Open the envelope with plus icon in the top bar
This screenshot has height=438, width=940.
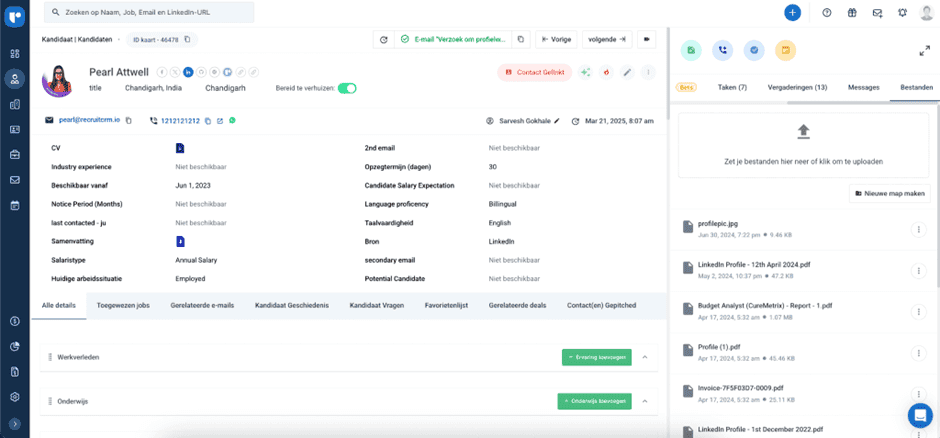(877, 13)
